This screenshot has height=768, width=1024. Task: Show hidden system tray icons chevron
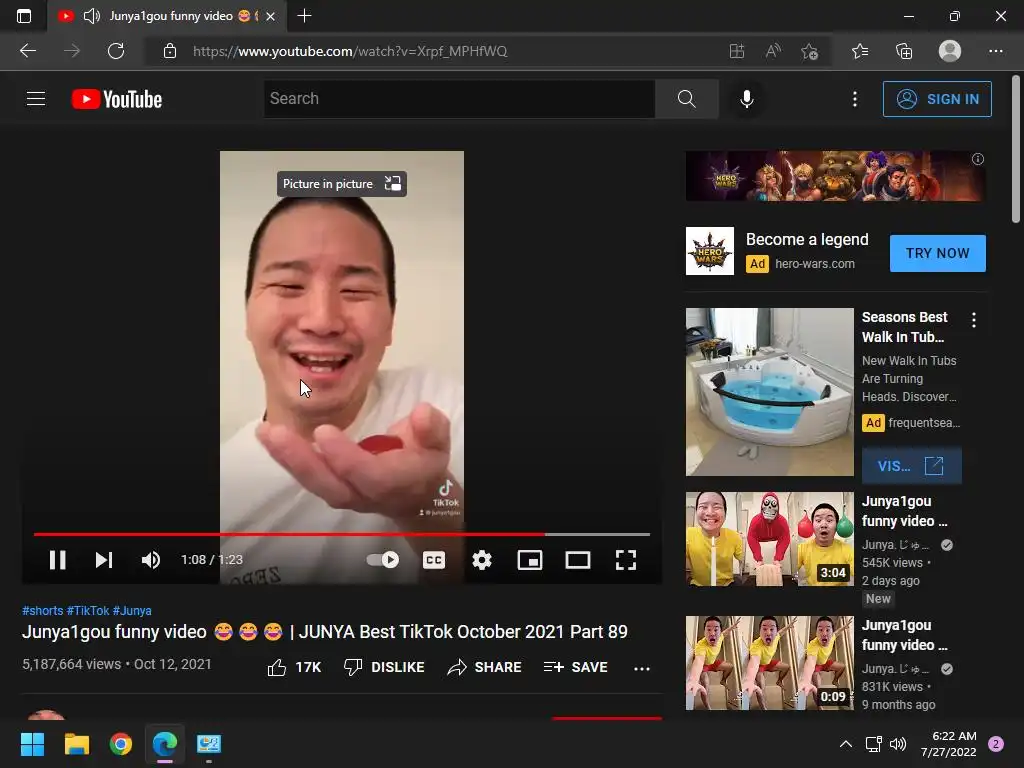[x=845, y=744]
